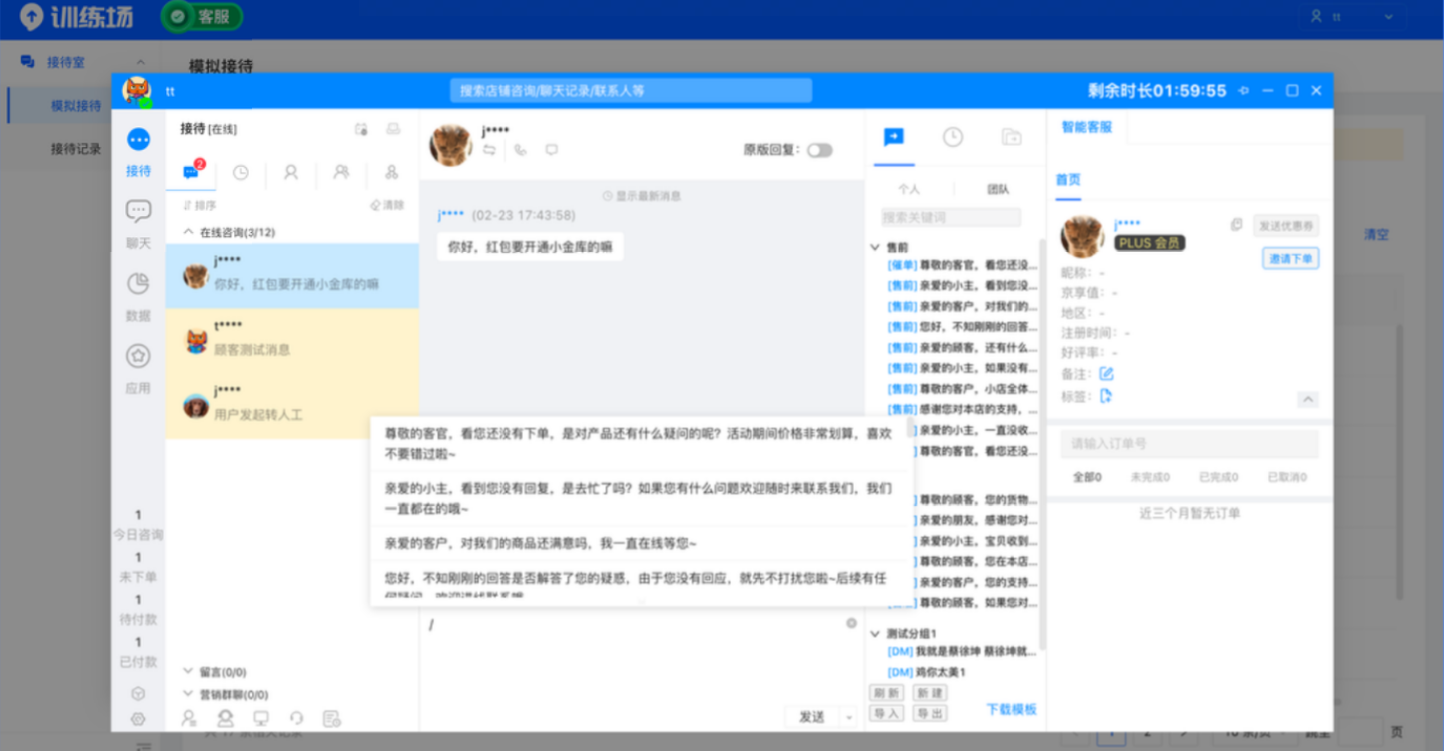Expand the 留言(0/0) group
This screenshot has width=1444, height=751.
click(188, 672)
